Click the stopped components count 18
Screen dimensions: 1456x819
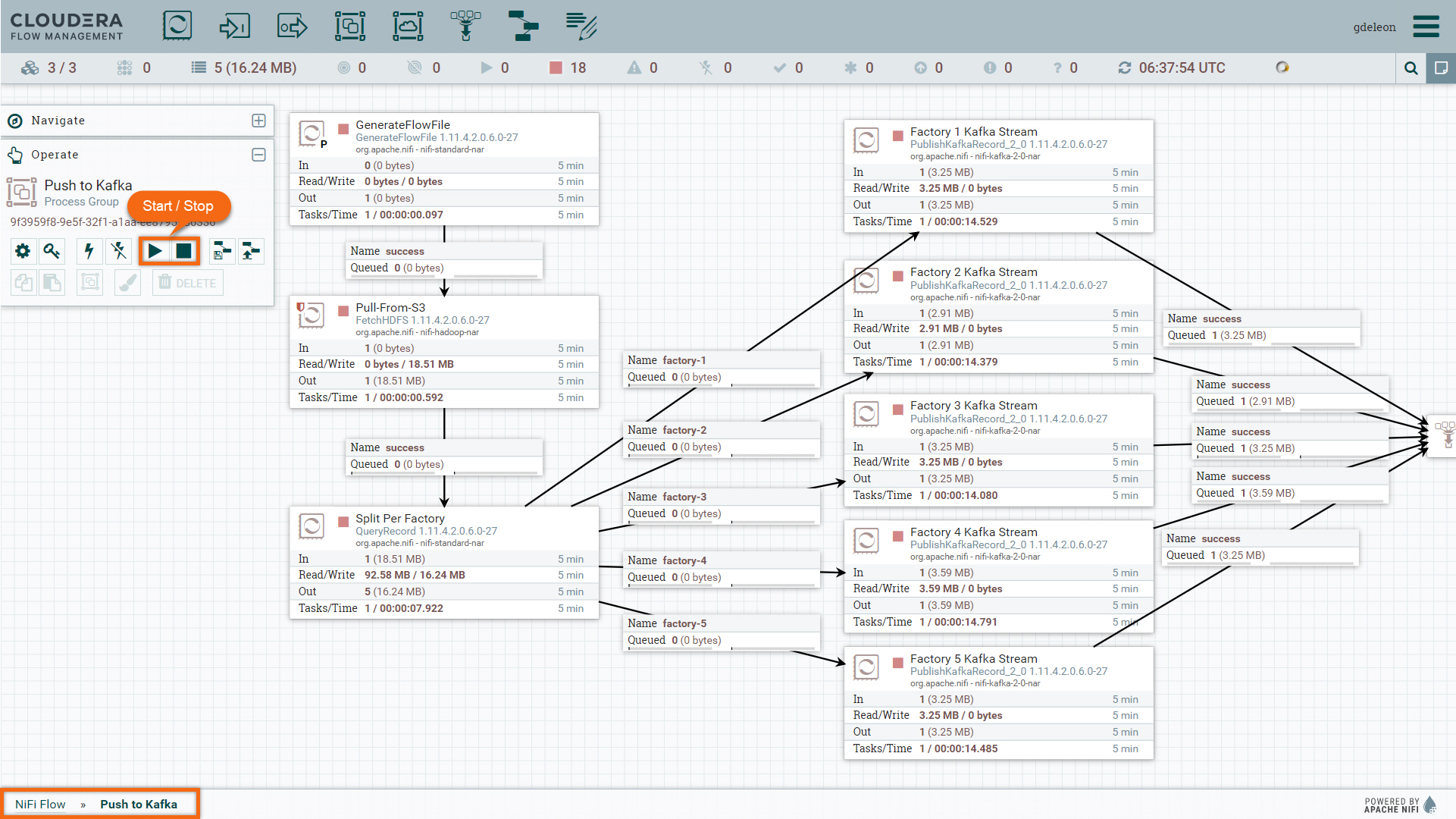(x=568, y=68)
